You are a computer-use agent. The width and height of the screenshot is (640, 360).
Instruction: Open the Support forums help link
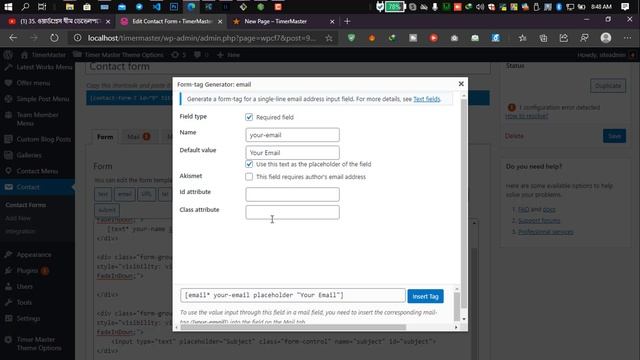click(x=539, y=220)
